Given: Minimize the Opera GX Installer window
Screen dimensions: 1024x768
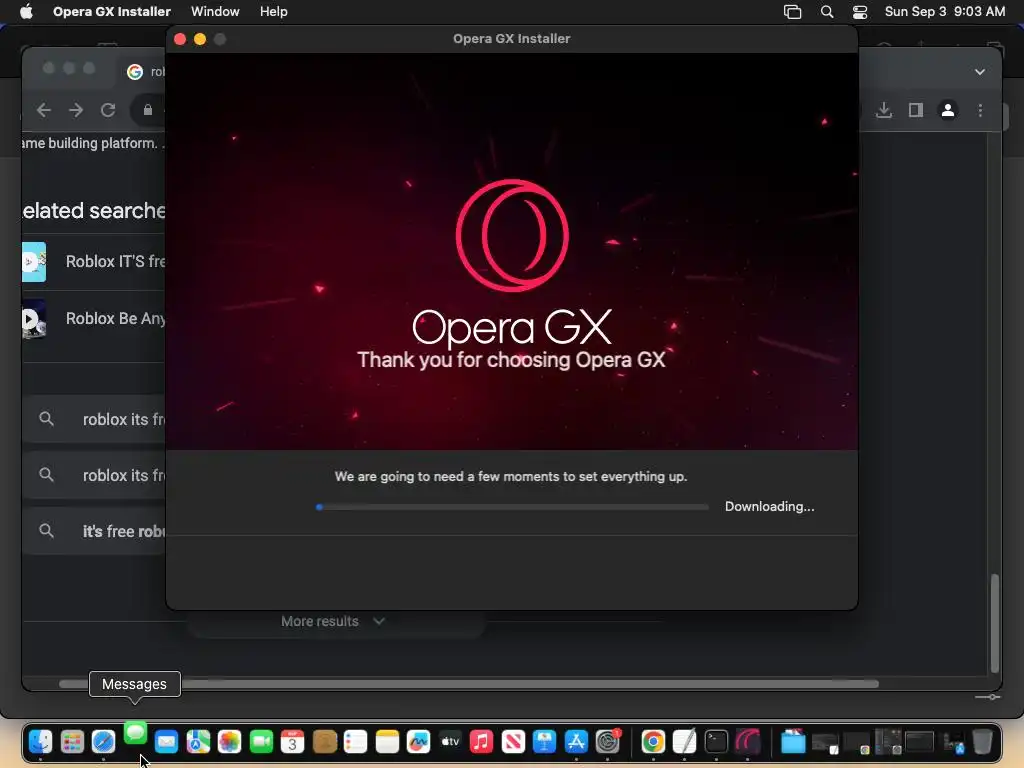Looking at the screenshot, I should coord(200,39).
